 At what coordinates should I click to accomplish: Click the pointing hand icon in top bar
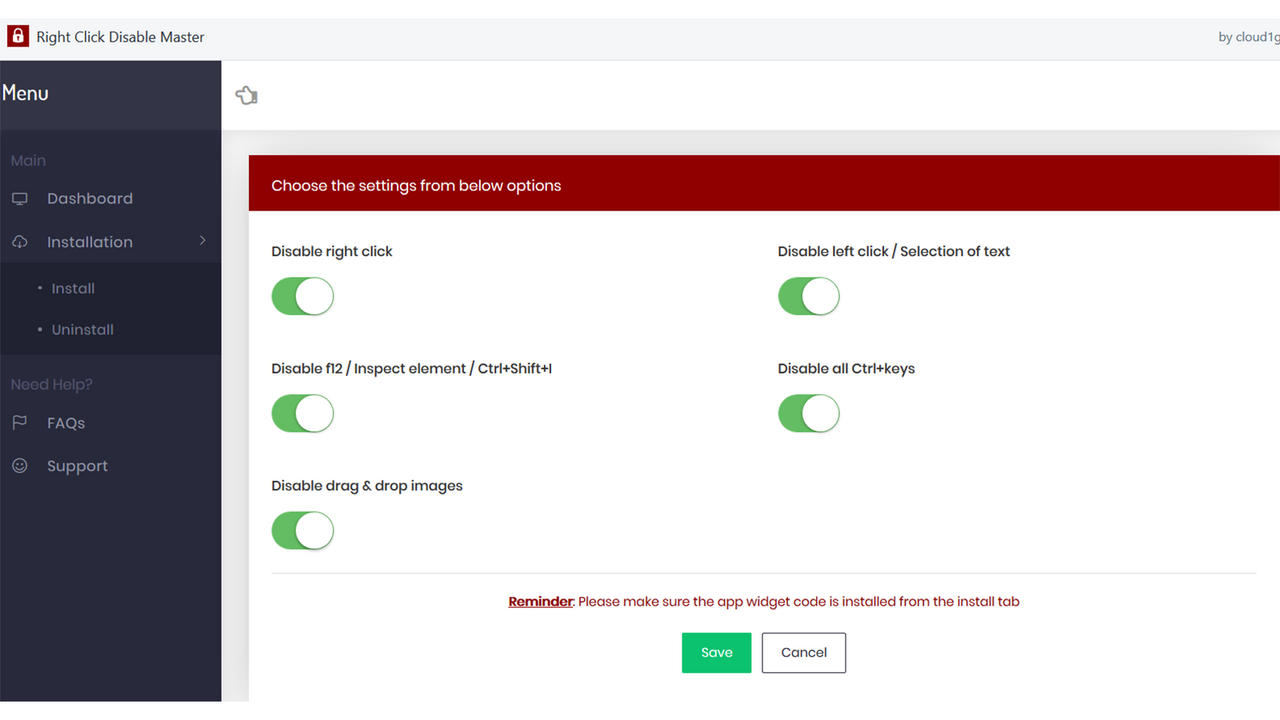tap(246, 95)
